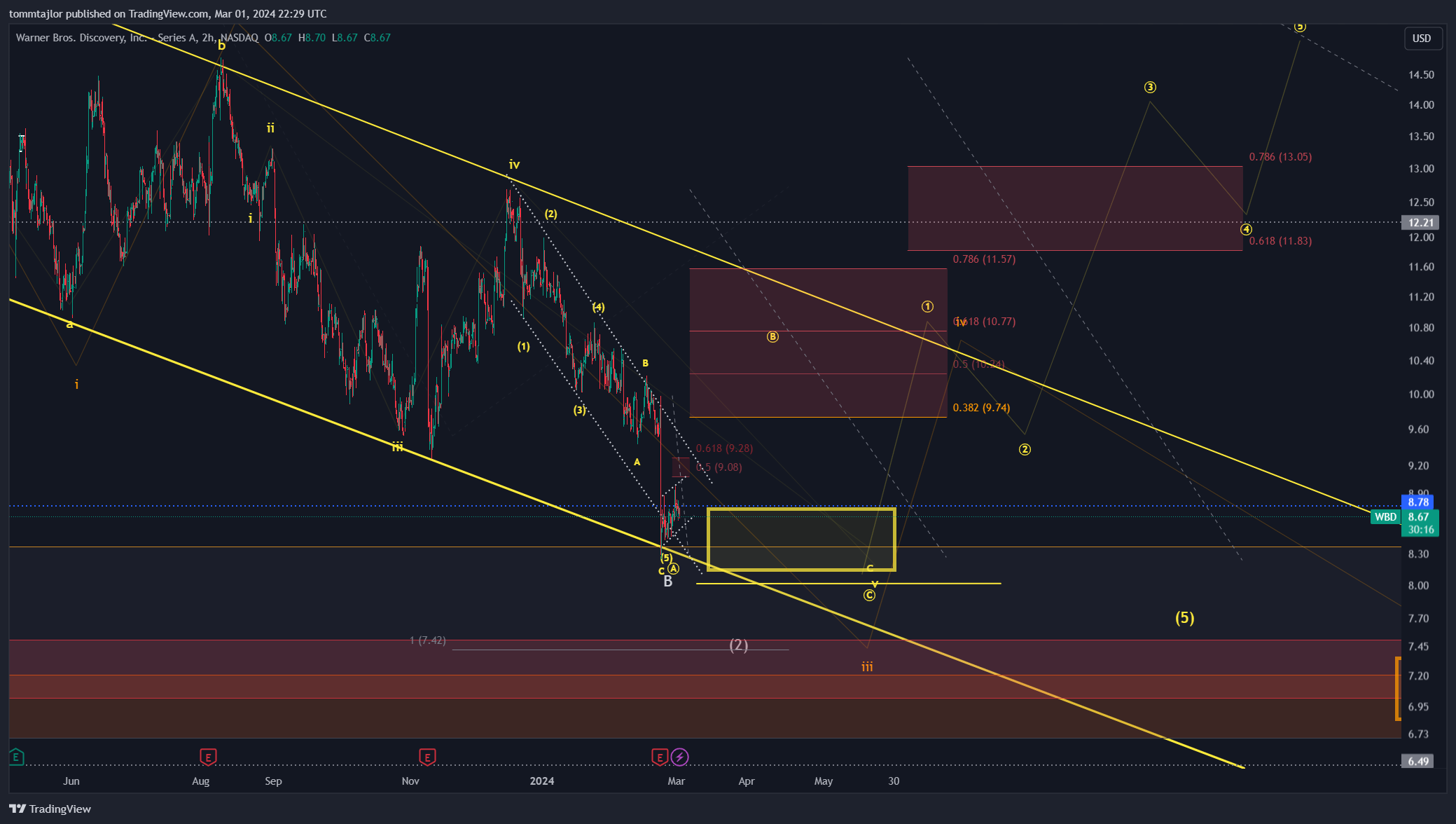Click the 30:16 bar countdown label

pos(1420,530)
